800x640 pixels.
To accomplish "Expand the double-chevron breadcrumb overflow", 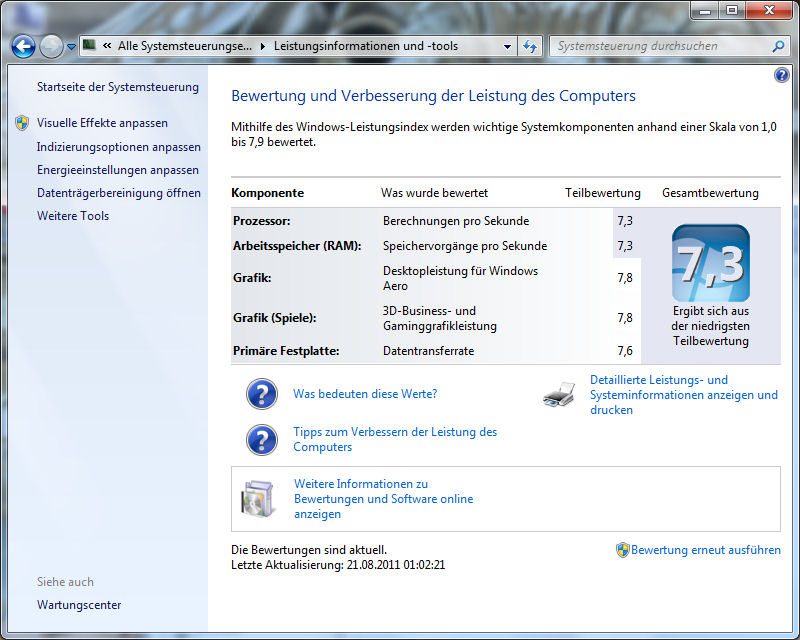I will pos(107,46).
